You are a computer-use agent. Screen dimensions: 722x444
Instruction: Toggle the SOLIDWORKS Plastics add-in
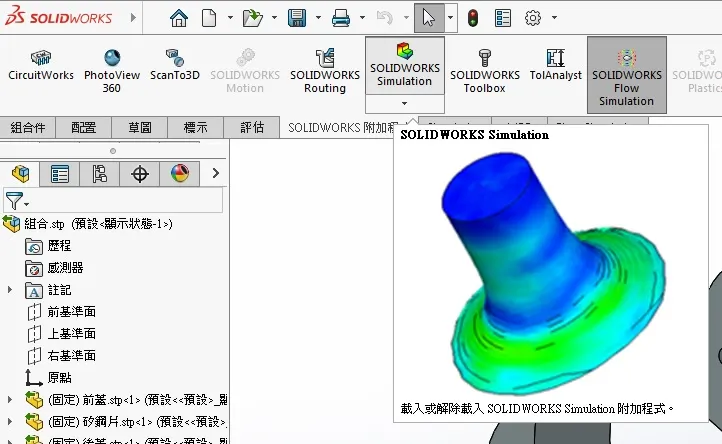(697, 71)
